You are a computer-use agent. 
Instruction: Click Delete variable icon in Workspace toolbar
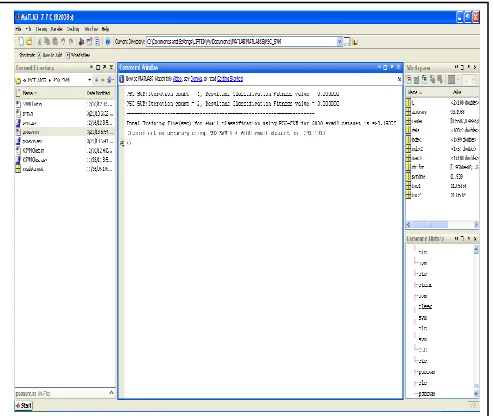point(440,79)
